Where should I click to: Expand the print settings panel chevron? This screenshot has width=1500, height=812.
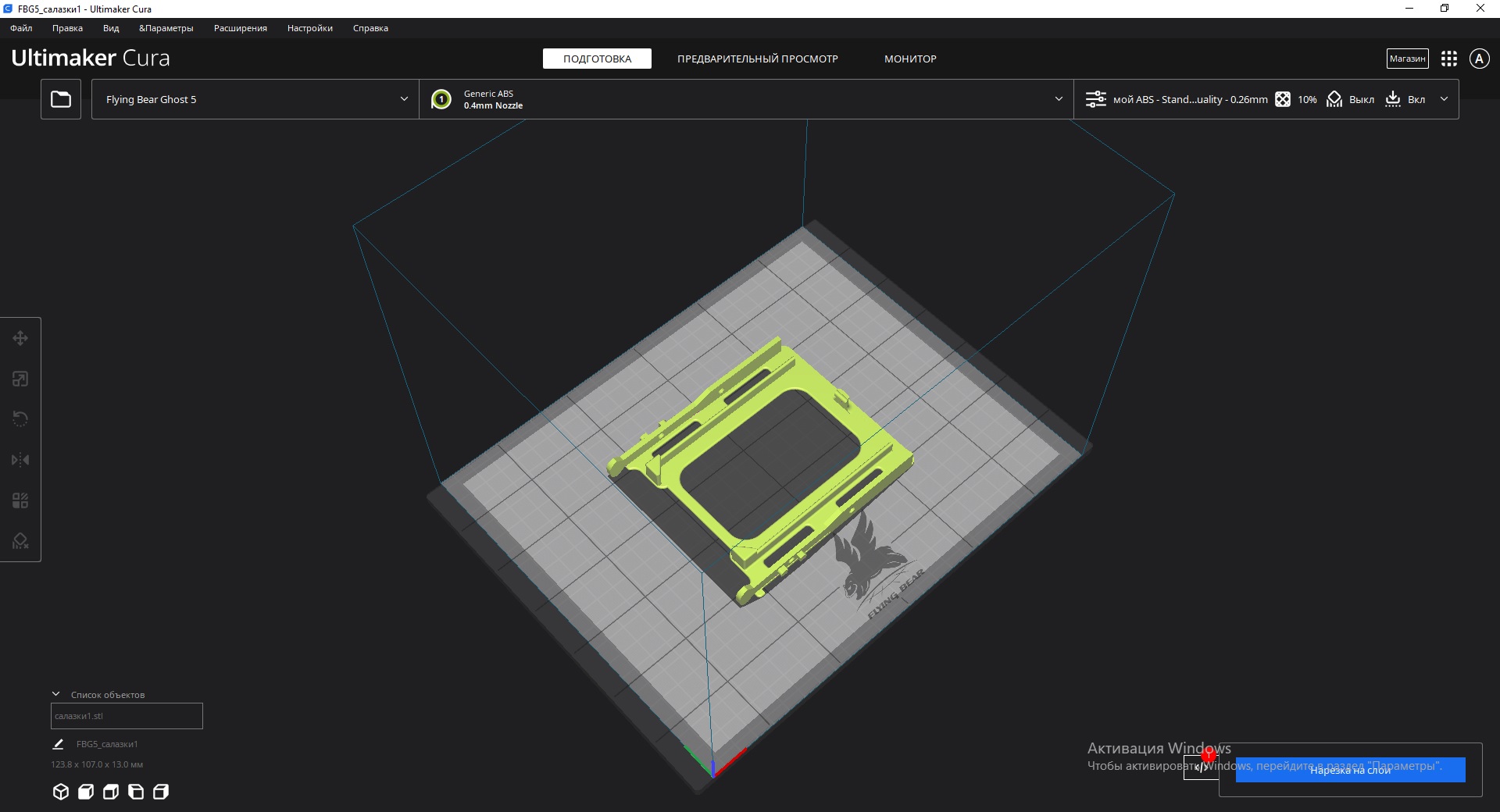(x=1444, y=99)
